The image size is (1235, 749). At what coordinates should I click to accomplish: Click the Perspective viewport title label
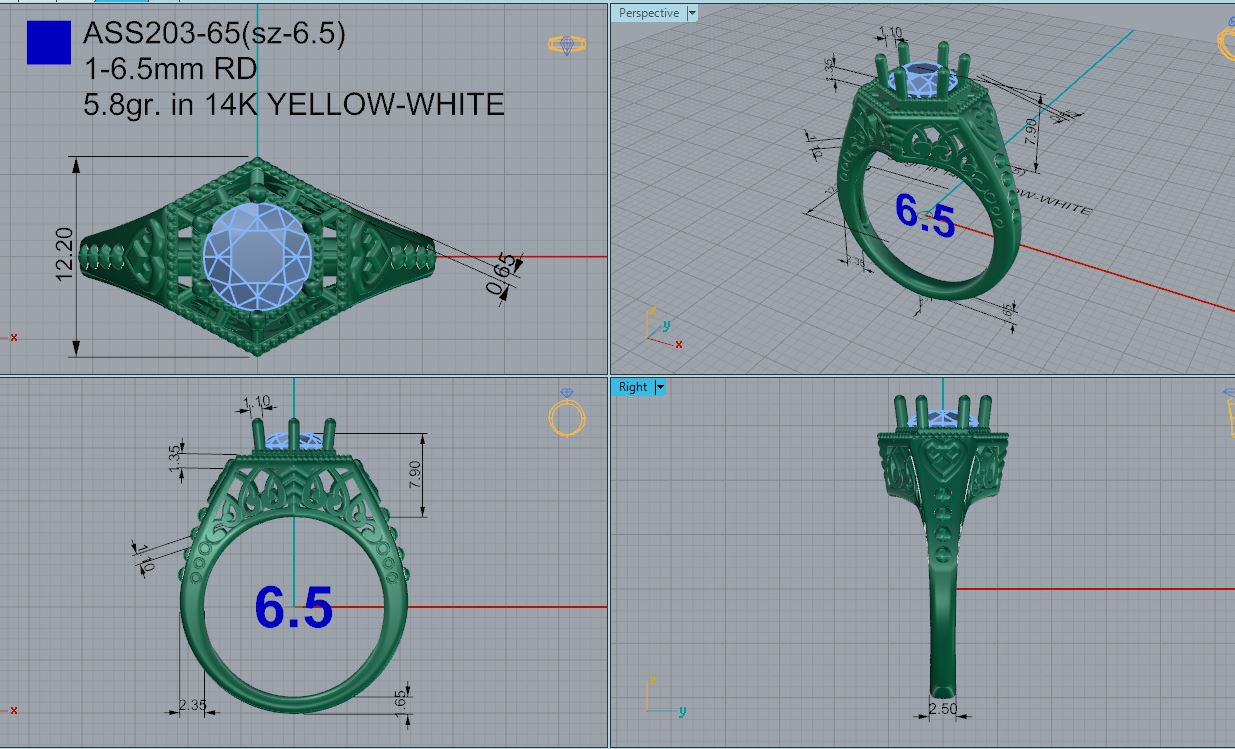point(648,13)
